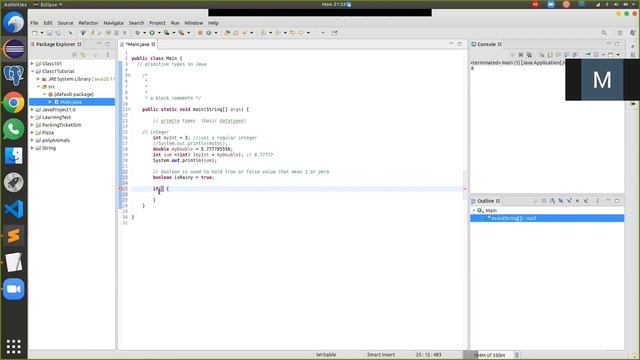Click the External Tools run icon
The height and width of the screenshot is (360, 640).
(x=181, y=33)
